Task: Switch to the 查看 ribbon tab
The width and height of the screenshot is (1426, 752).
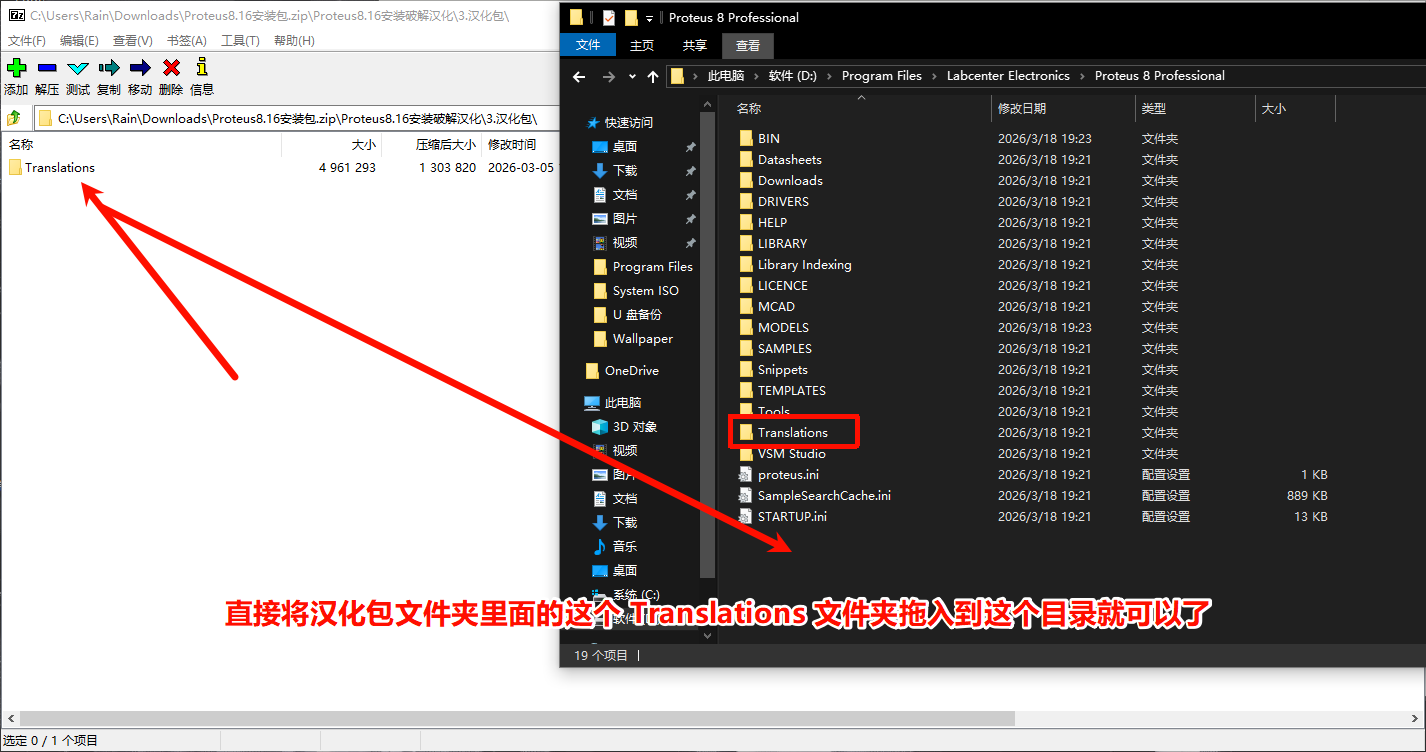Action: coord(747,46)
